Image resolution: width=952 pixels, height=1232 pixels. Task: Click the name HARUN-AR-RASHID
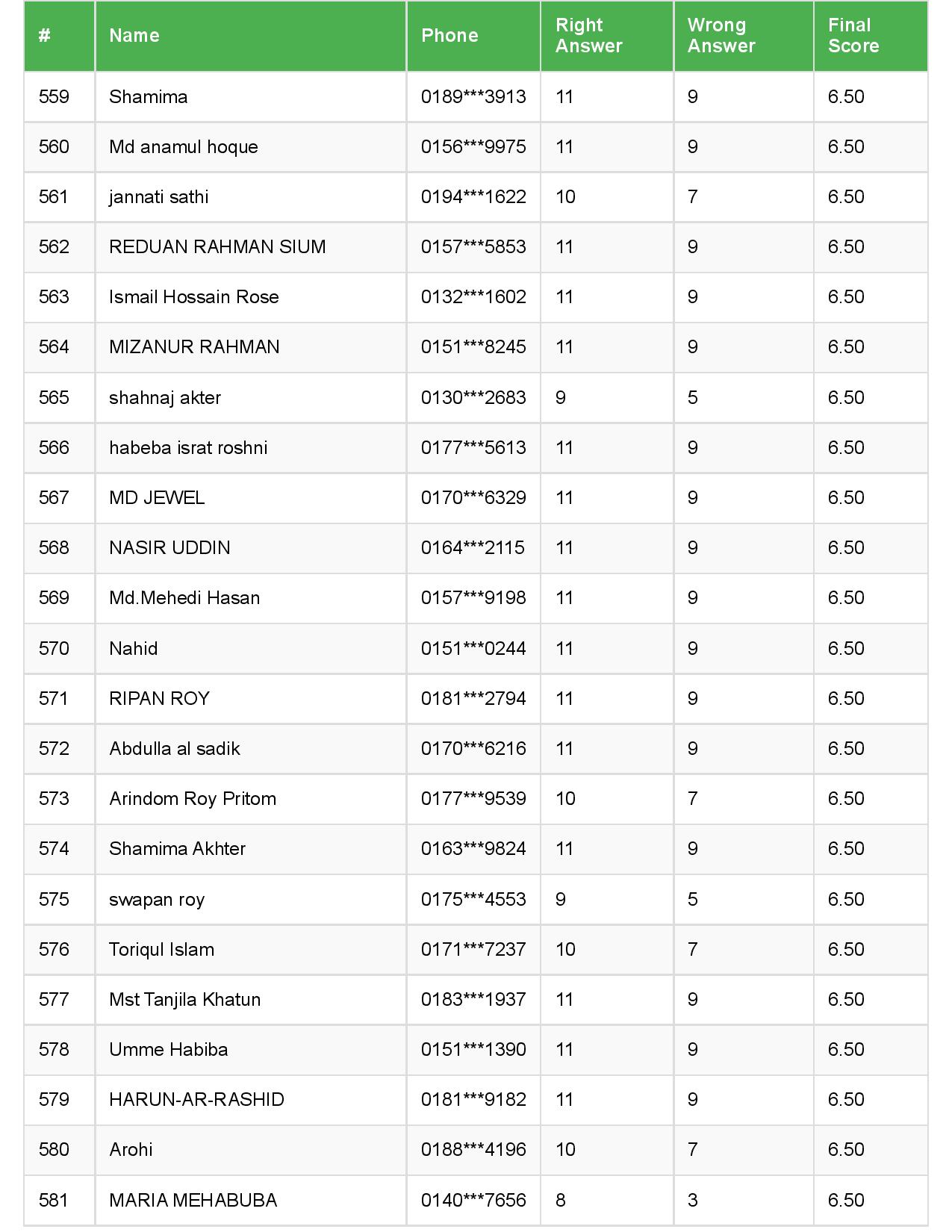(196, 1100)
